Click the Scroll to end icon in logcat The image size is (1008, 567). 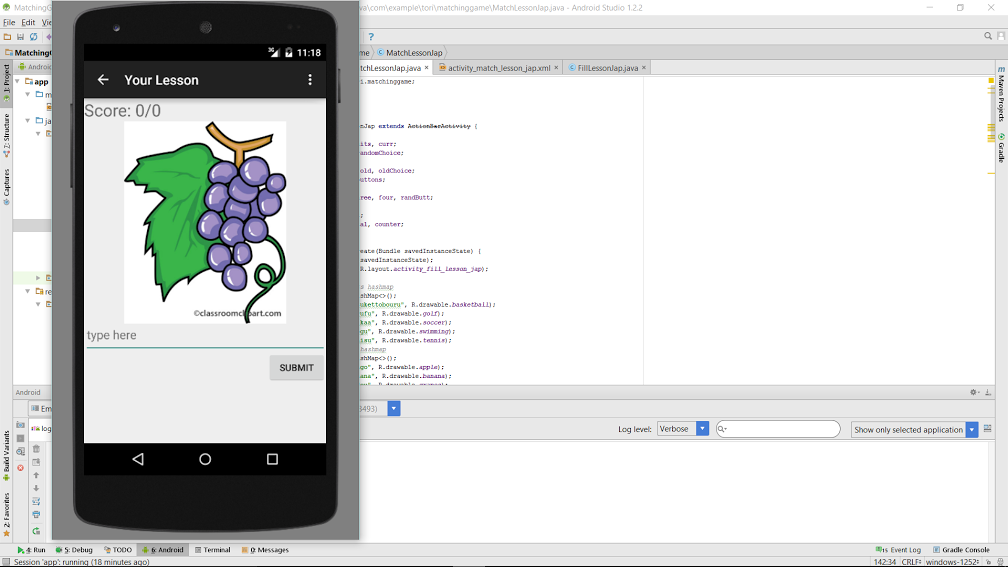point(36,462)
